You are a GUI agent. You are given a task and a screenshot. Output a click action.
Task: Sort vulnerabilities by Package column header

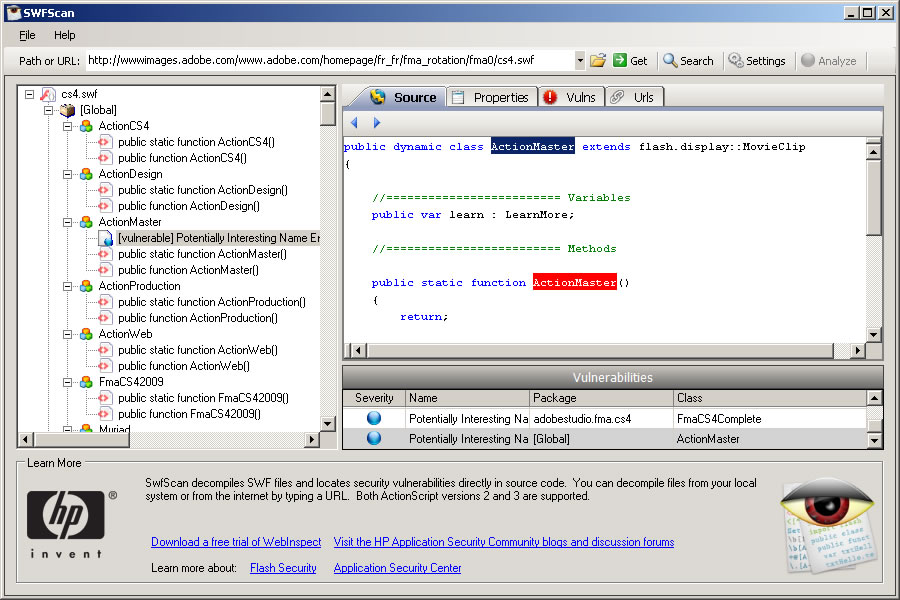(x=601, y=398)
